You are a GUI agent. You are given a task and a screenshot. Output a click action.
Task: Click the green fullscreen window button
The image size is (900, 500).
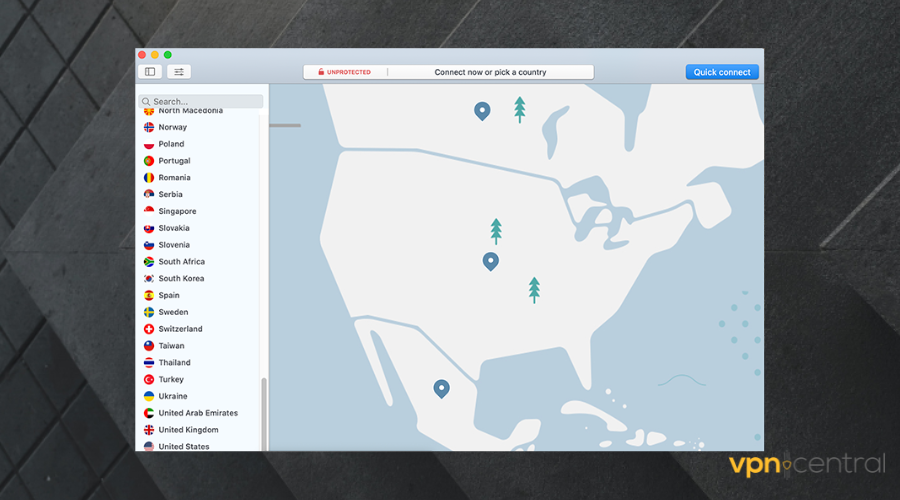pyautogui.click(x=168, y=55)
